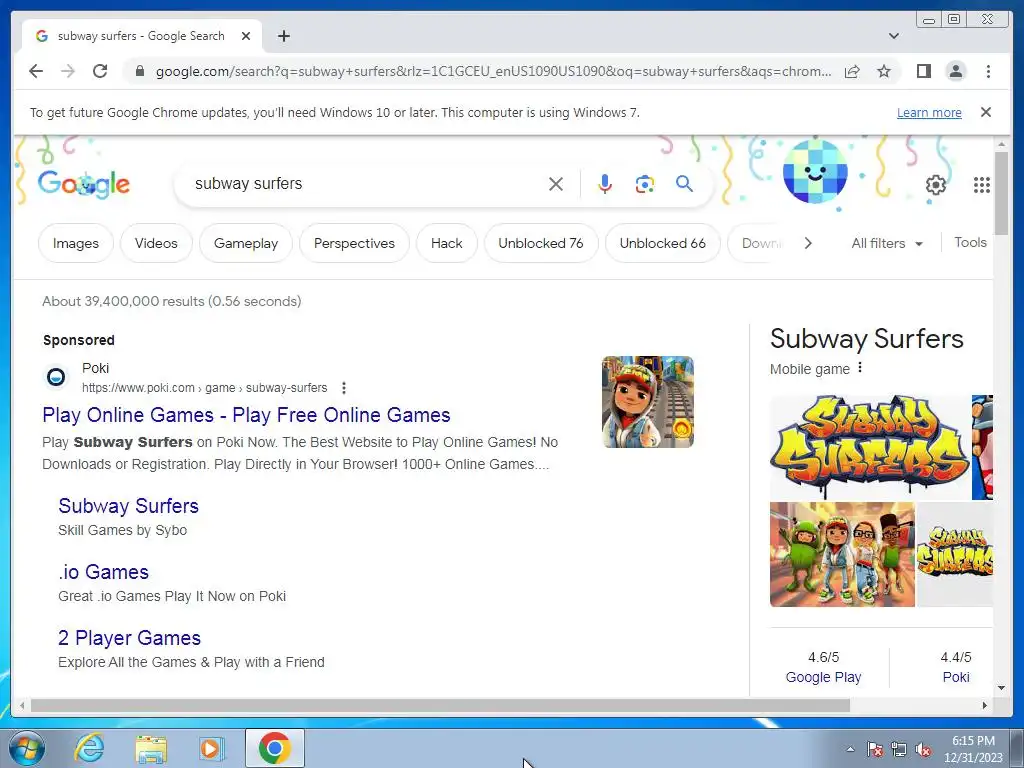1024x768 pixels.
Task: Close the subway surfers Google Search tab
Action: coord(246,36)
